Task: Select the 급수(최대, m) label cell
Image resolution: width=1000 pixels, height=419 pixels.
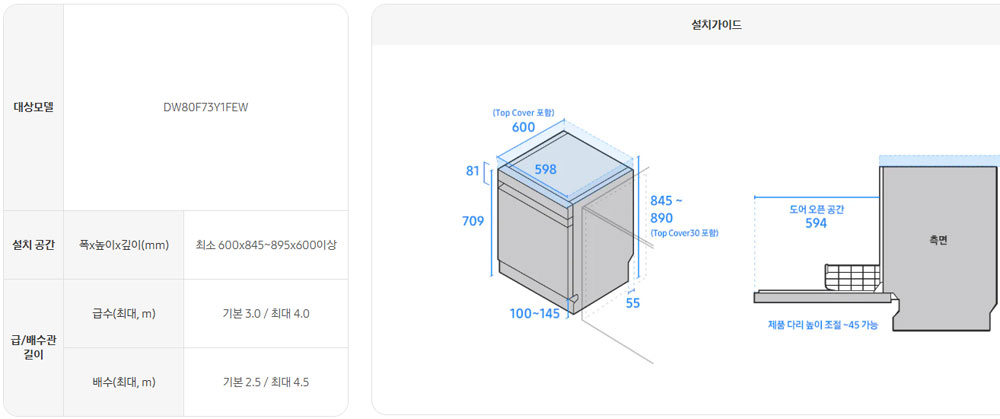Action: pyautogui.click(x=124, y=314)
